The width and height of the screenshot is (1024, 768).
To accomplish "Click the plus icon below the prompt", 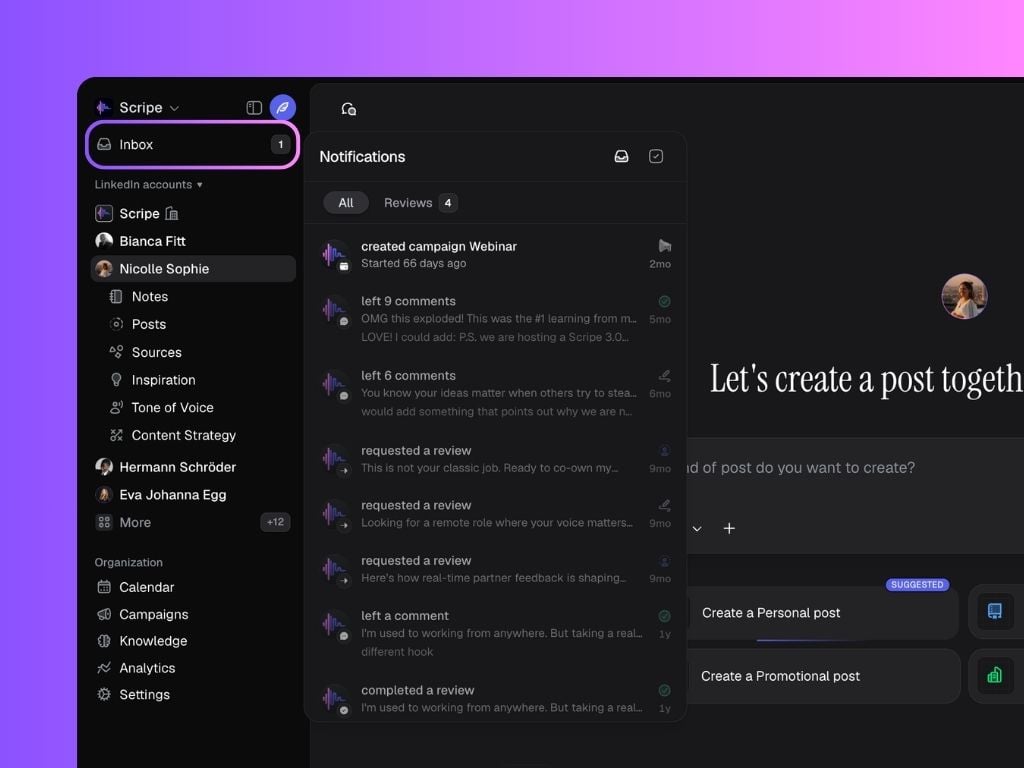I will click(729, 528).
